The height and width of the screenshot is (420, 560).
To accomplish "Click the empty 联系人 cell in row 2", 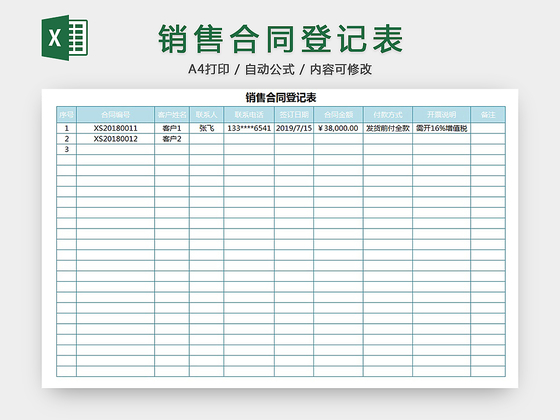I will pyautogui.click(x=206, y=139).
